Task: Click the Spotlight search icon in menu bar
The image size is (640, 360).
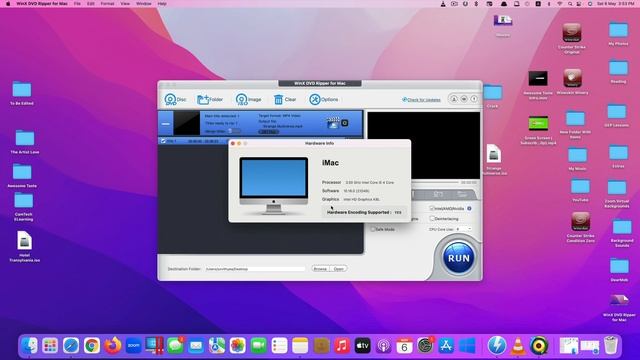Action: [570, 4]
